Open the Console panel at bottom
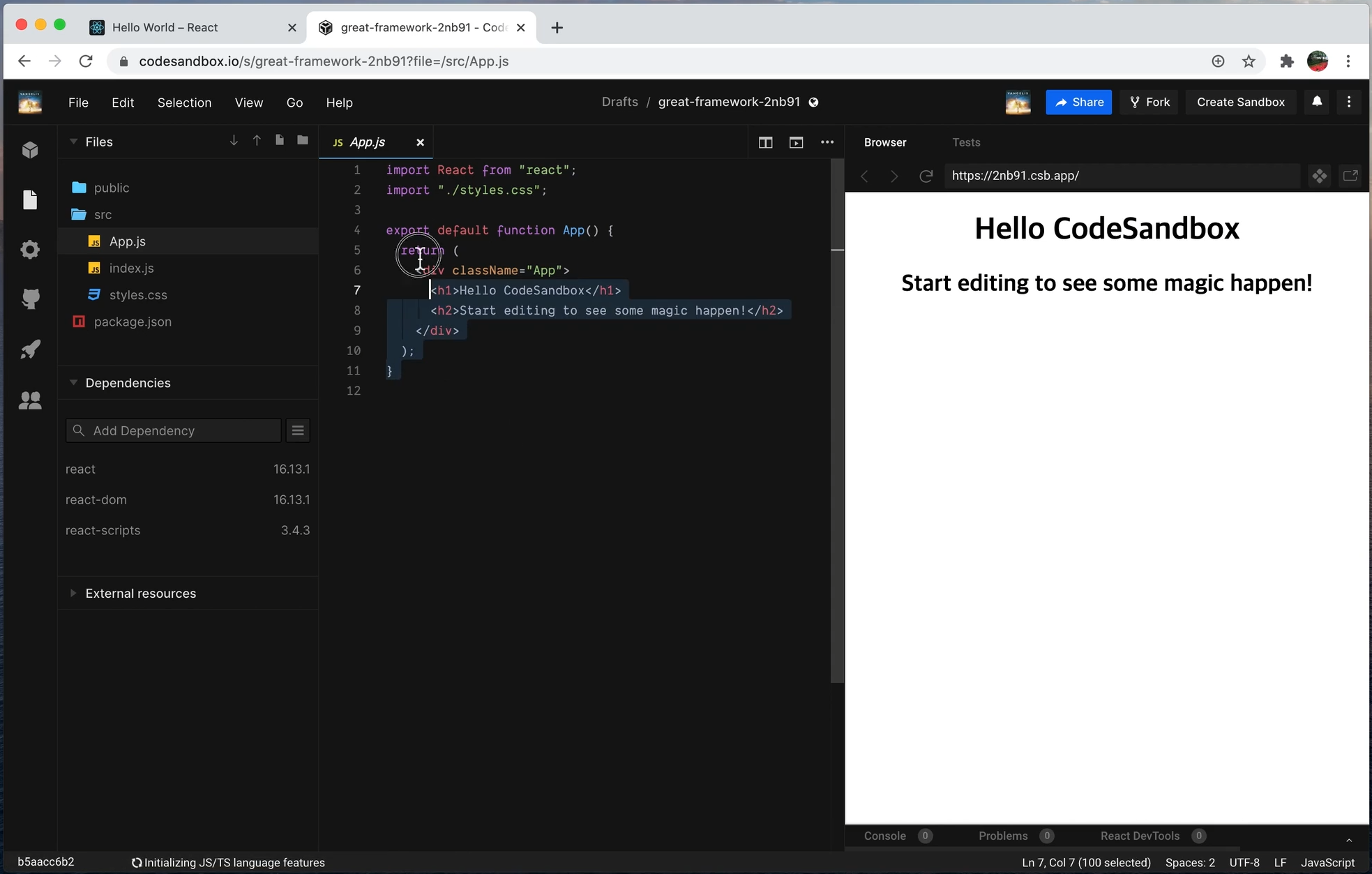The width and height of the screenshot is (1372, 874). click(x=884, y=836)
